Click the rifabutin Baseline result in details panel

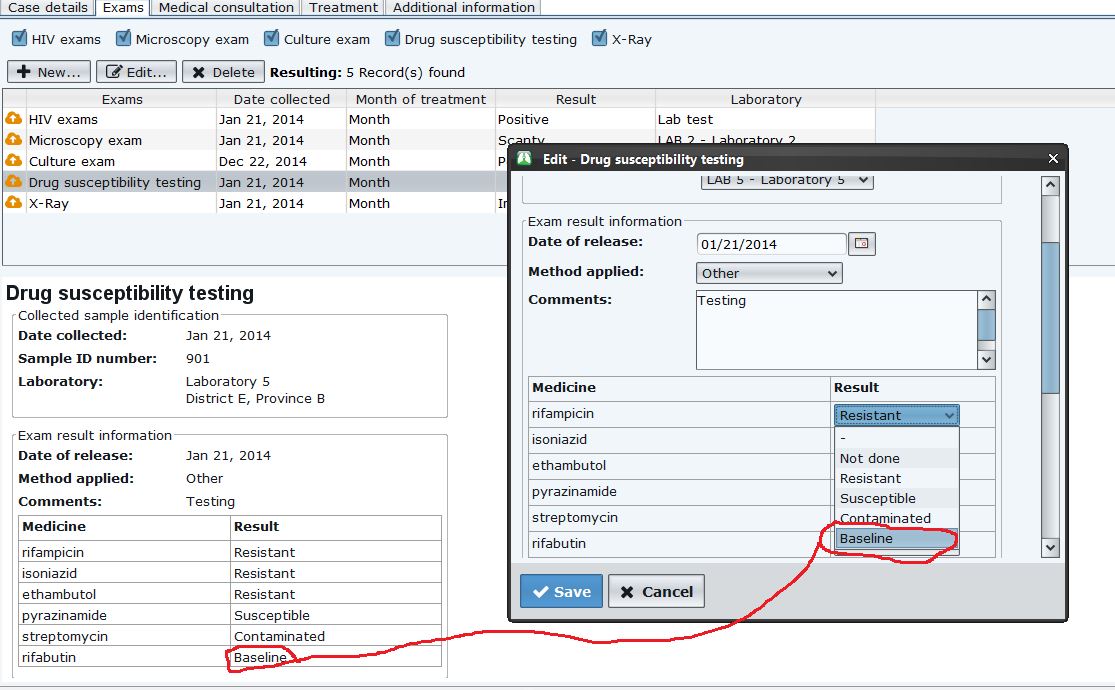coord(260,657)
